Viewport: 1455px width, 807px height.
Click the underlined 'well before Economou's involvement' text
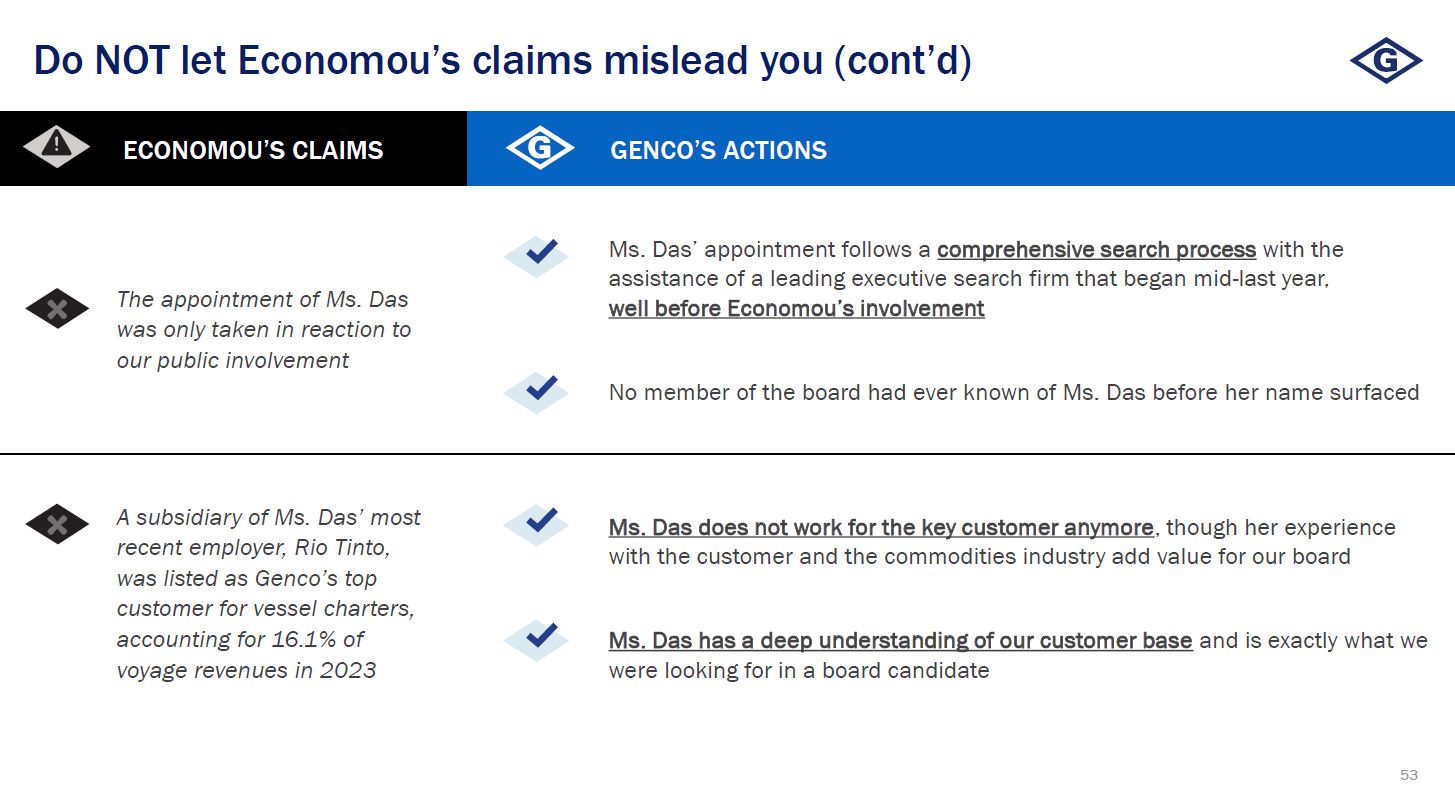pos(796,309)
